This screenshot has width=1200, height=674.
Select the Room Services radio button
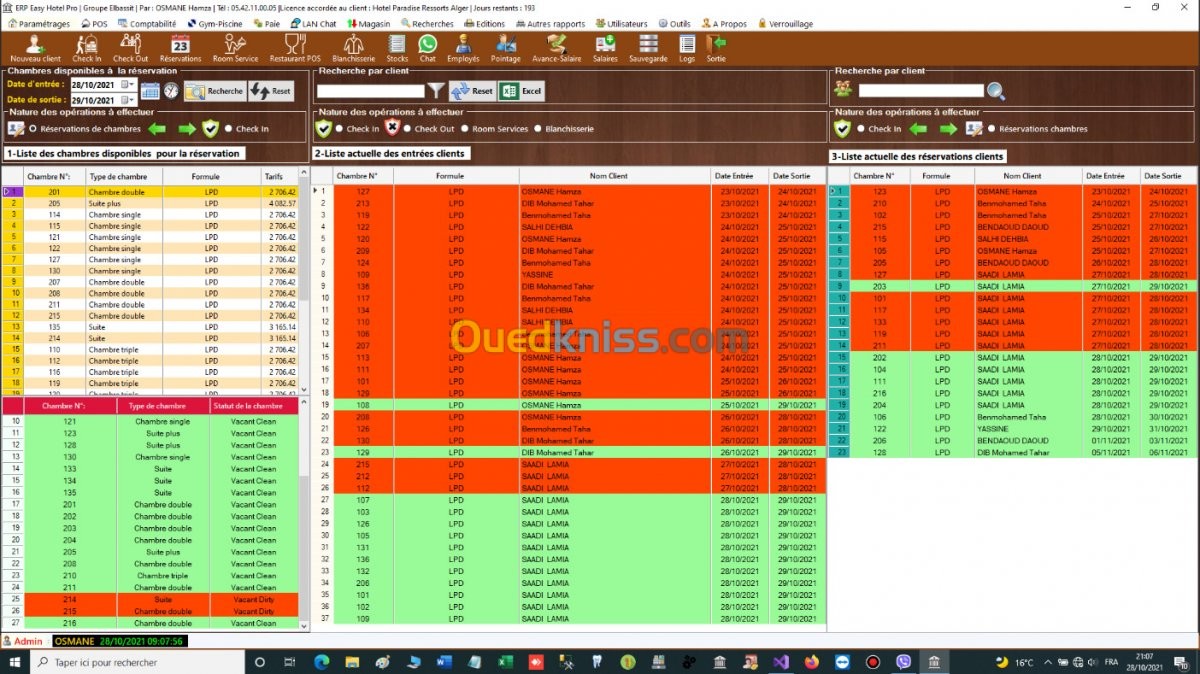coord(465,129)
